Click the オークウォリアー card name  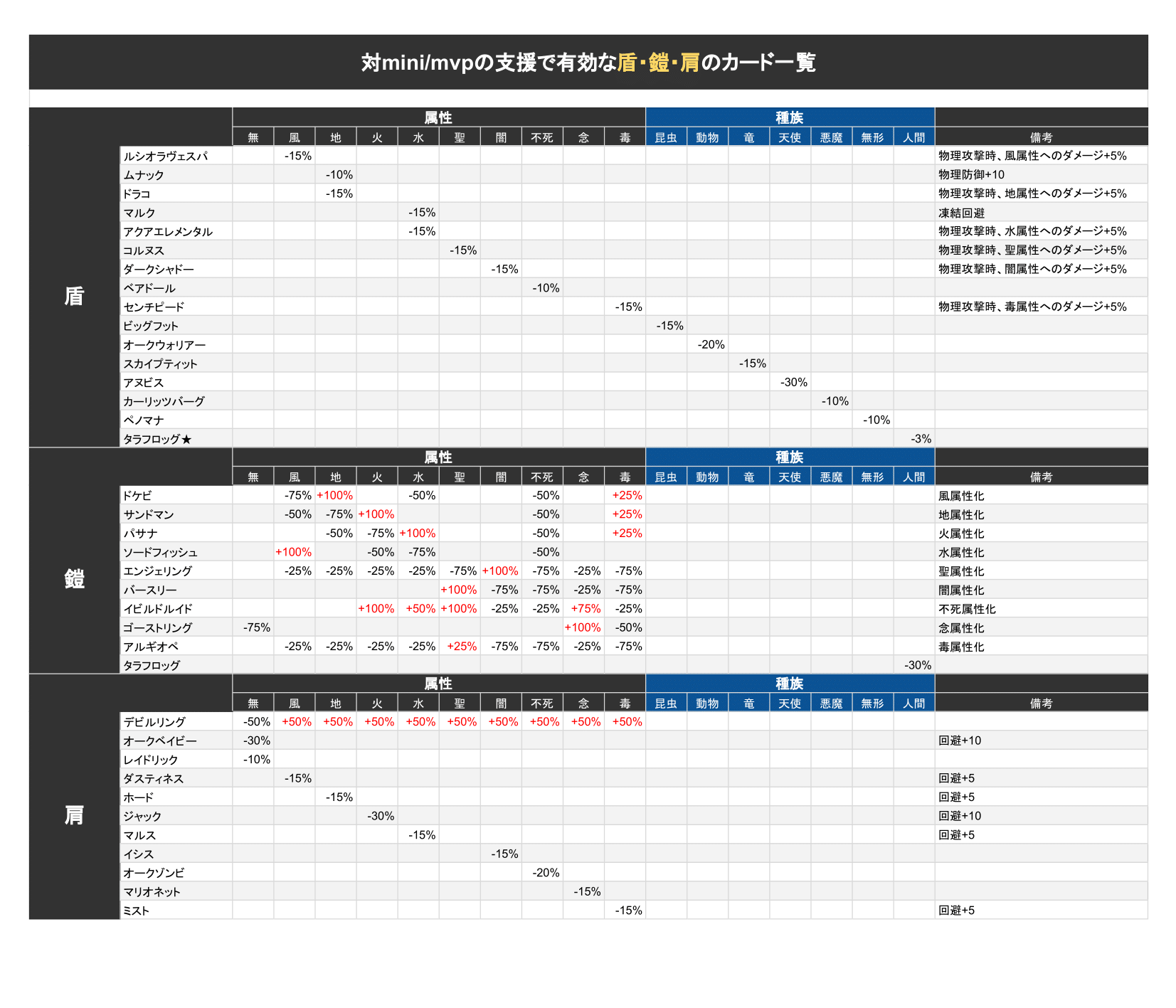(164, 344)
